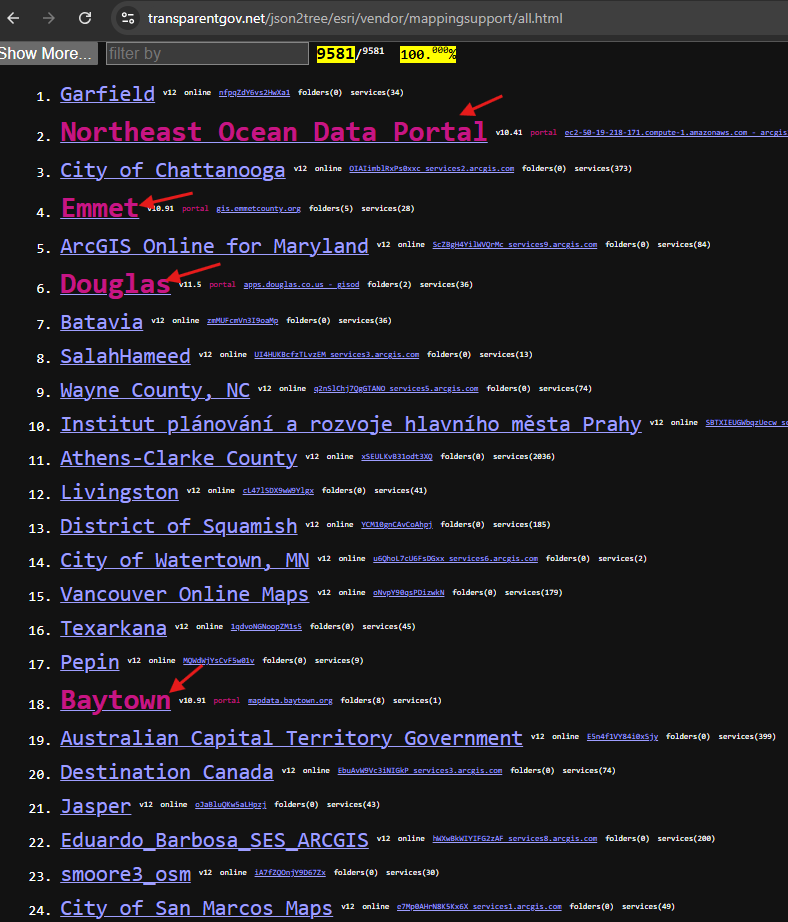Click the ec2-50-19-218-171 amazonaws host link
This screenshot has height=922, width=788.
(x=676, y=133)
